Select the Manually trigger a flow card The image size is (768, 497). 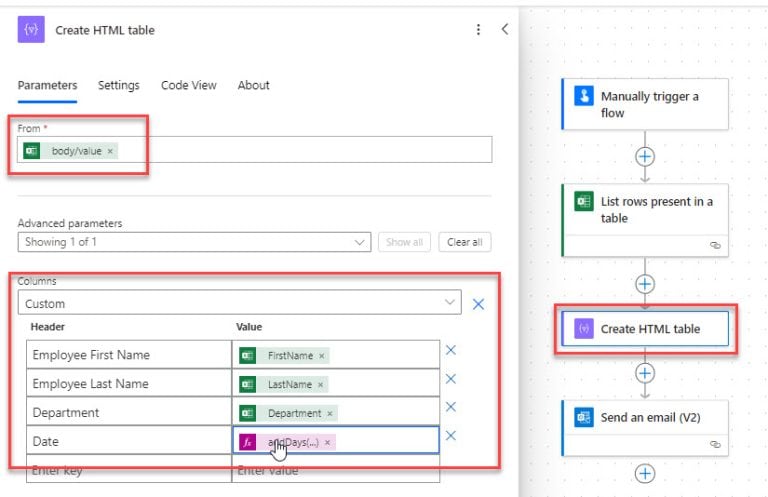[645, 104]
